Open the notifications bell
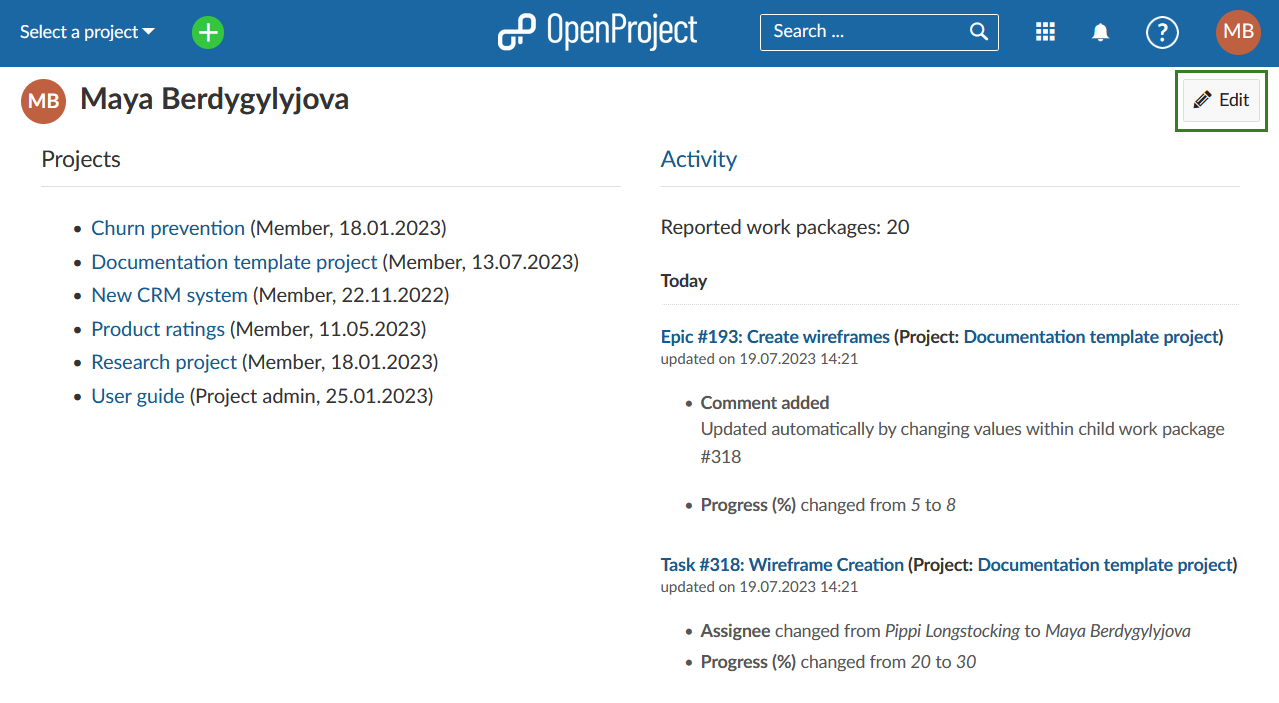The width and height of the screenshot is (1279, 703). click(1100, 32)
